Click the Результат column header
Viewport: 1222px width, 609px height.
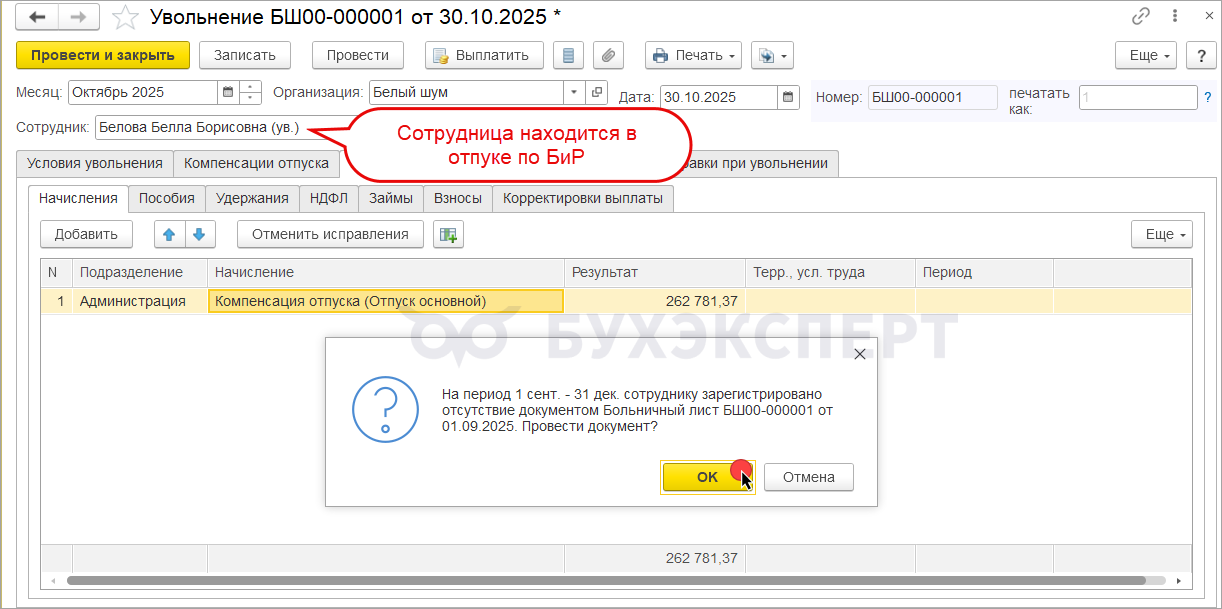tap(654, 272)
